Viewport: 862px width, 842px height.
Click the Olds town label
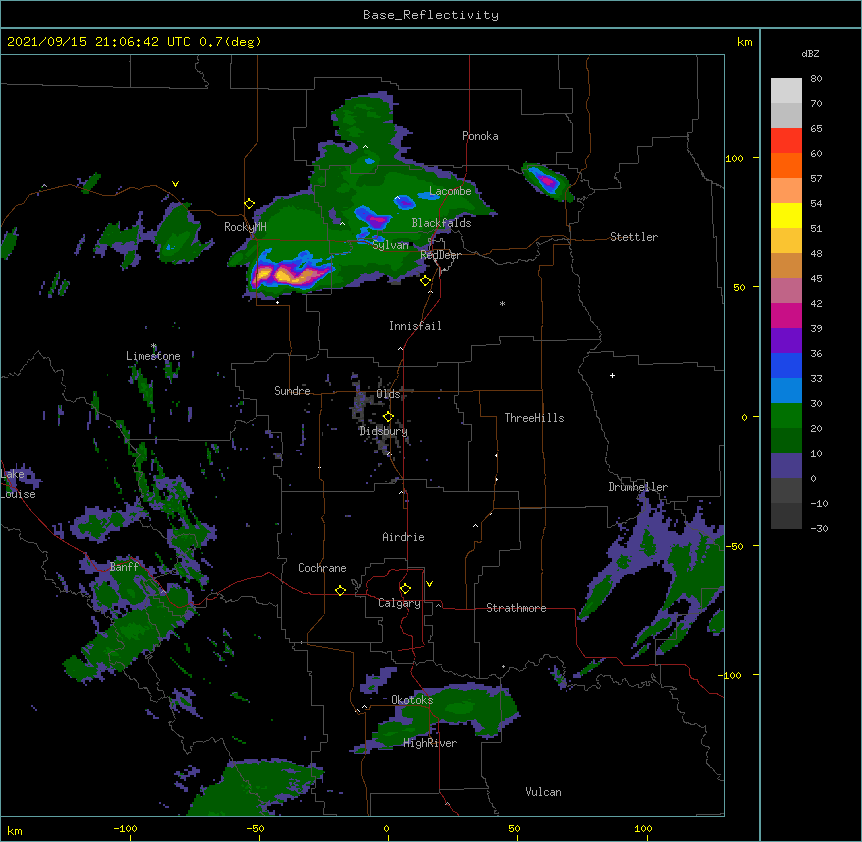[x=388, y=394]
